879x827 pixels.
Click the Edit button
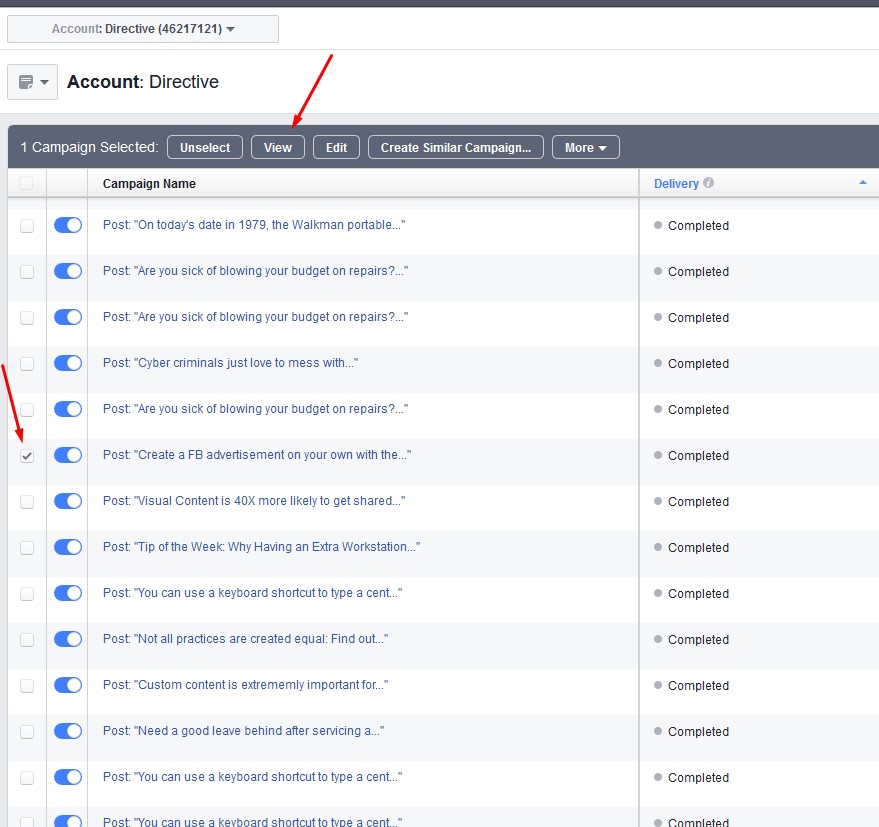(x=336, y=147)
